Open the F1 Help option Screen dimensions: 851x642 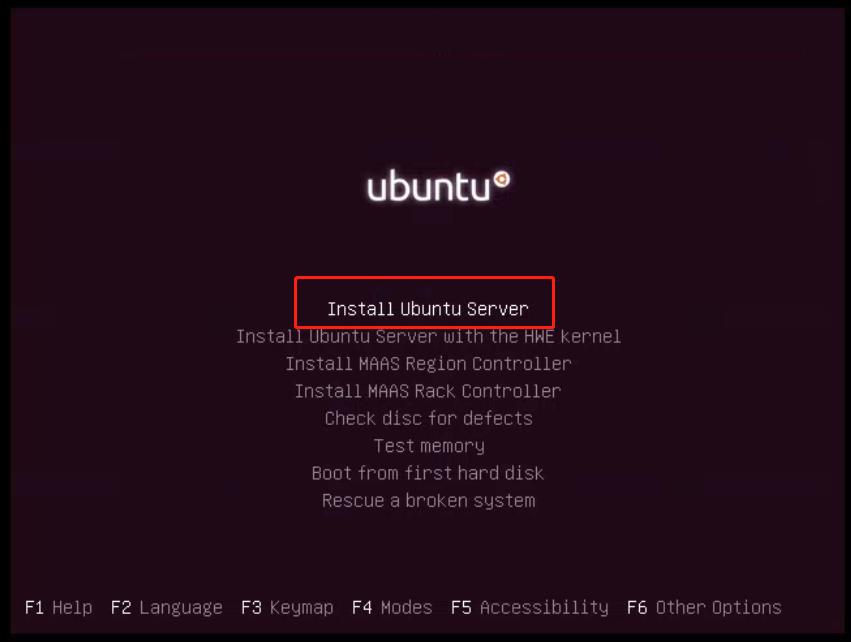[59, 607]
